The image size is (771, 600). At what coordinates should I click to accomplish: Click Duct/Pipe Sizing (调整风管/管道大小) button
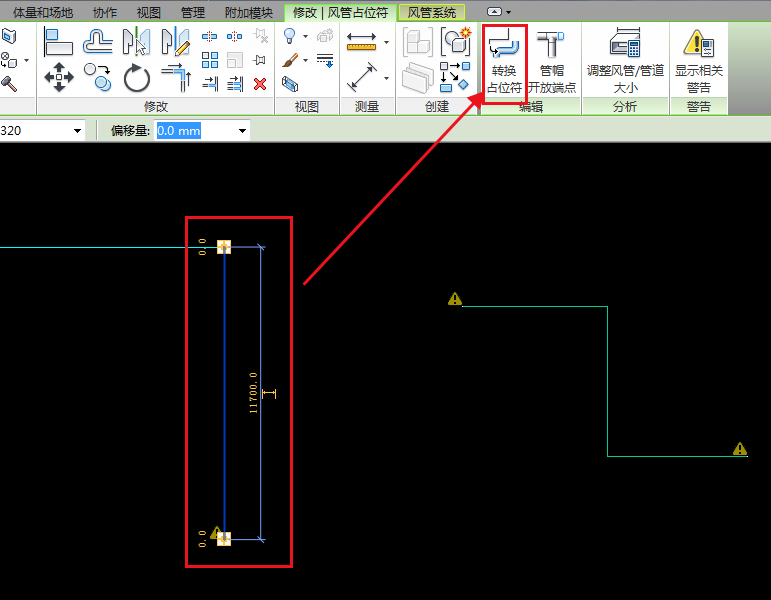(625, 61)
